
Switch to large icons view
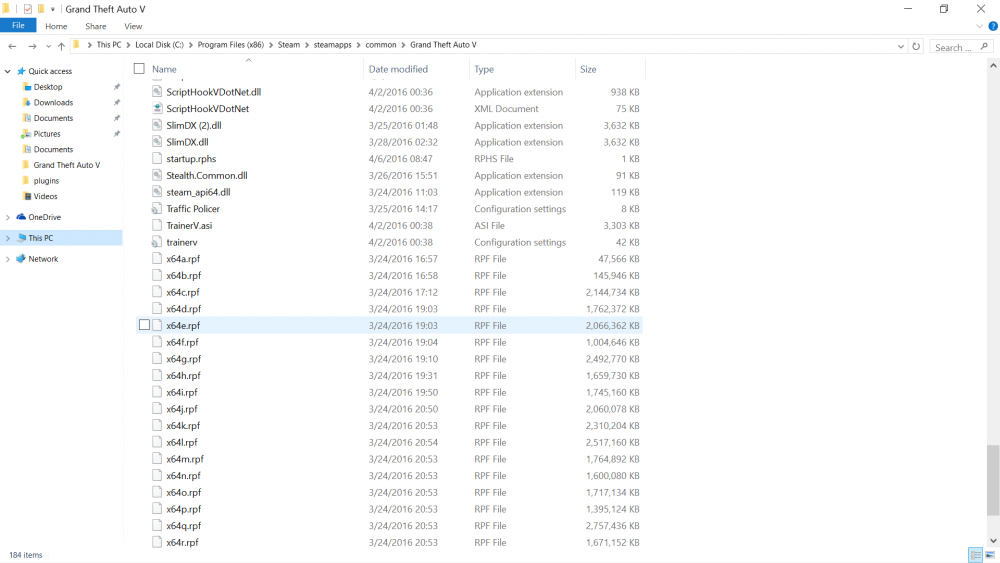coord(990,555)
